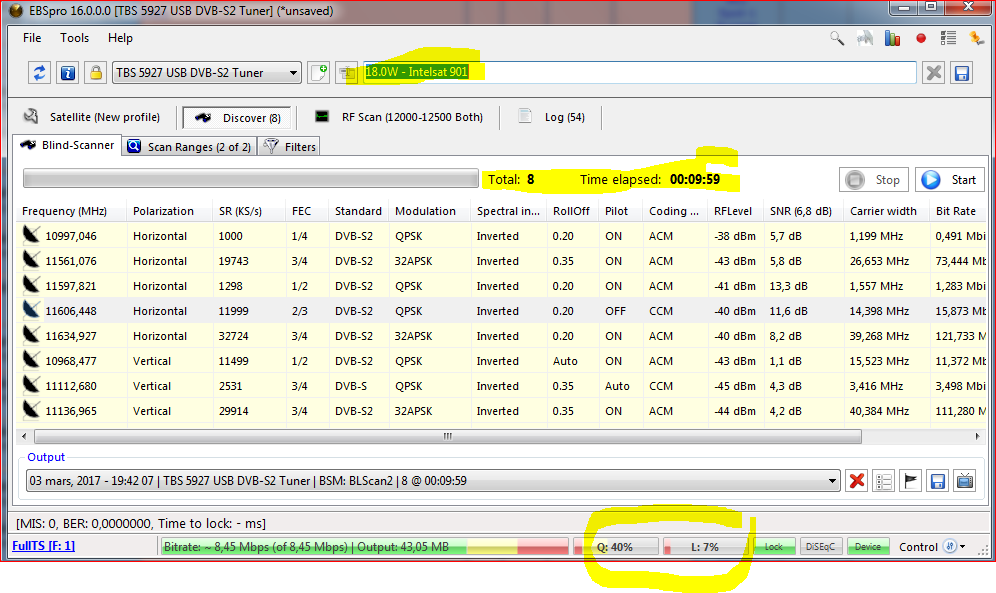Click the refresh device icon
The width and height of the screenshot is (996, 593).
click(40, 73)
